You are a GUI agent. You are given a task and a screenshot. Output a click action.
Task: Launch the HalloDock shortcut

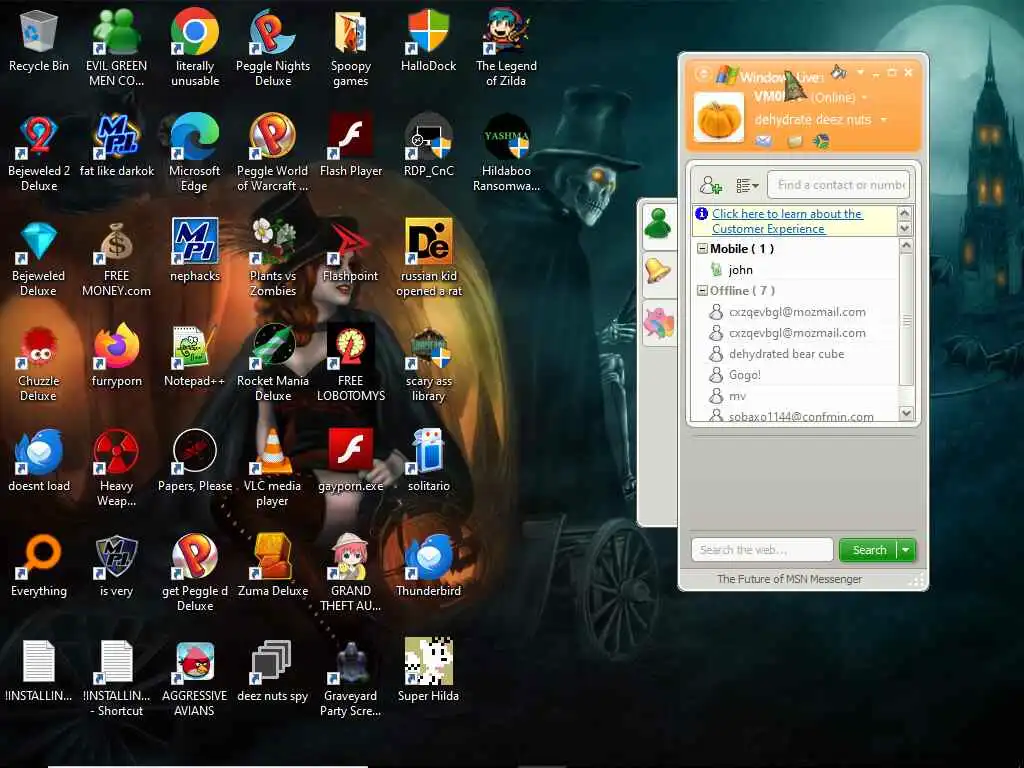[x=428, y=41]
